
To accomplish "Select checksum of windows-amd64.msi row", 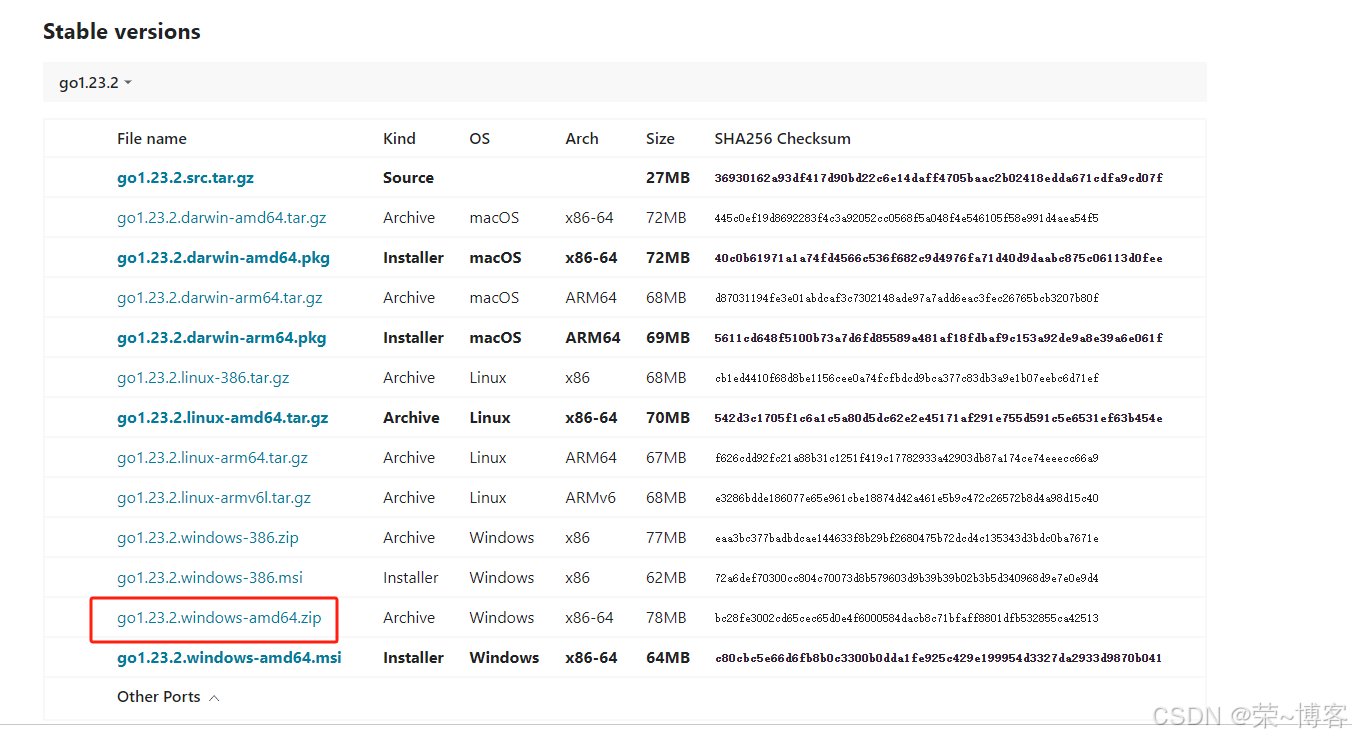I will point(939,658).
